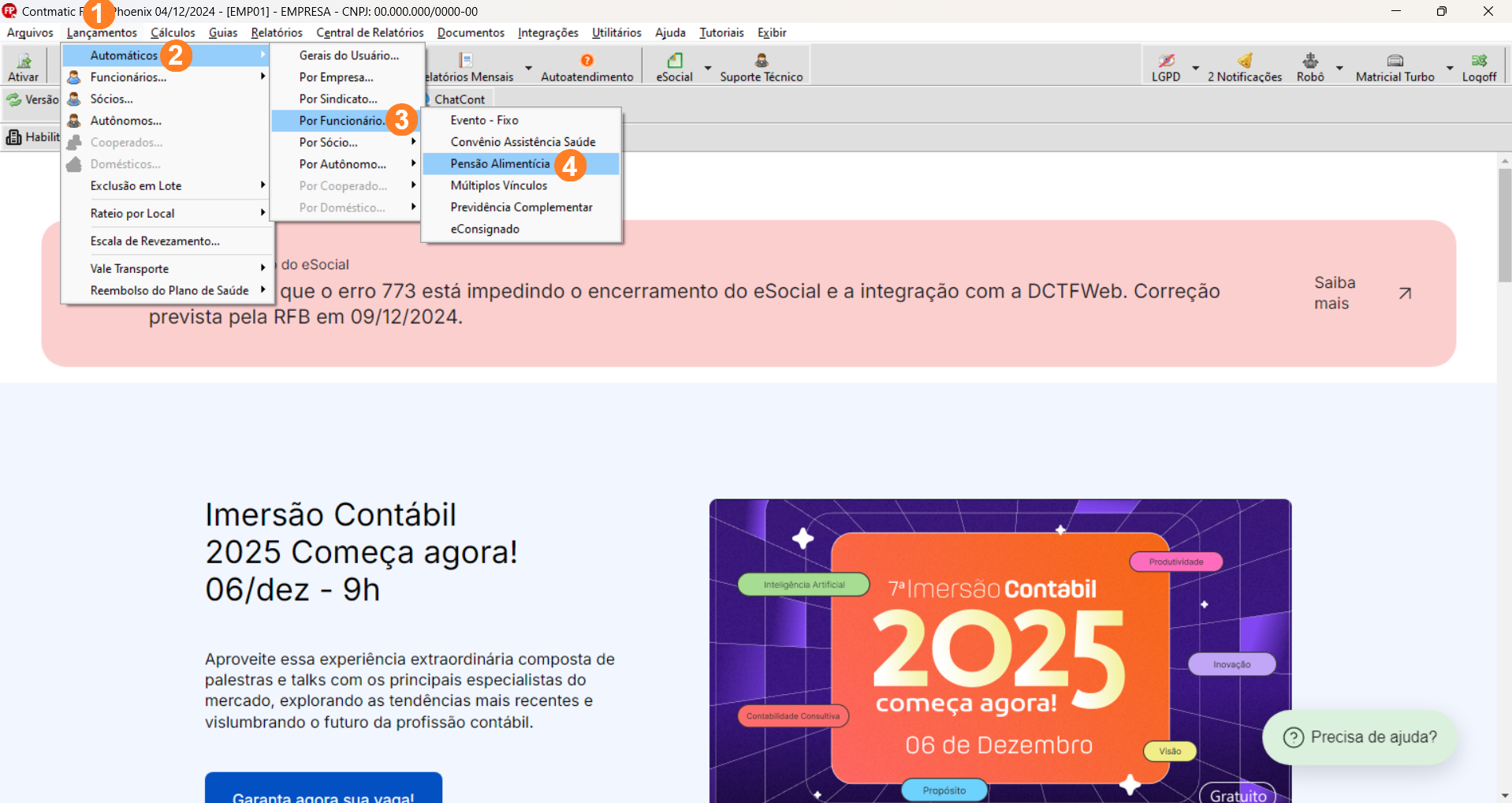The width and height of the screenshot is (1512, 803).
Task: Click the Logoff icon
Action: 1479,62
